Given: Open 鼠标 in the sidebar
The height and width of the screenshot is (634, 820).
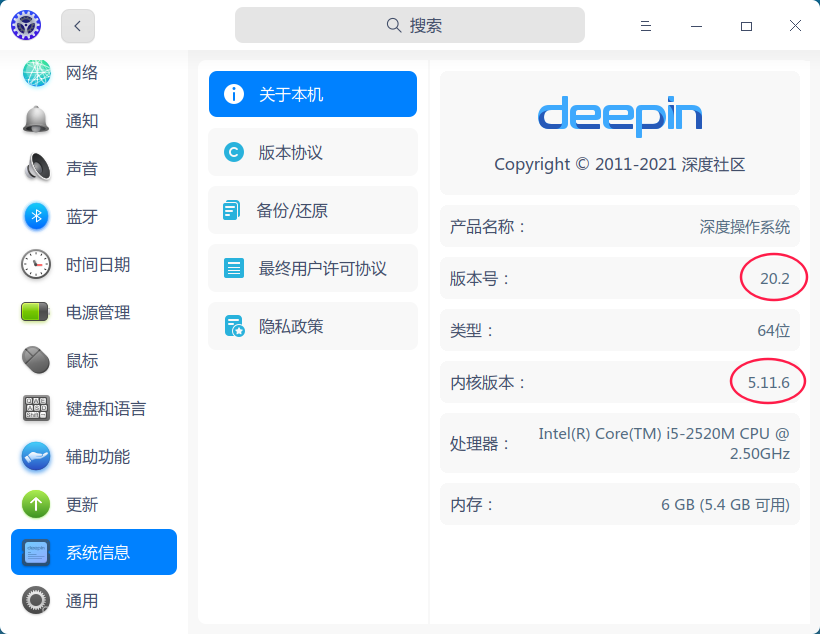Looking at the screenshot, I should point(94,360).
